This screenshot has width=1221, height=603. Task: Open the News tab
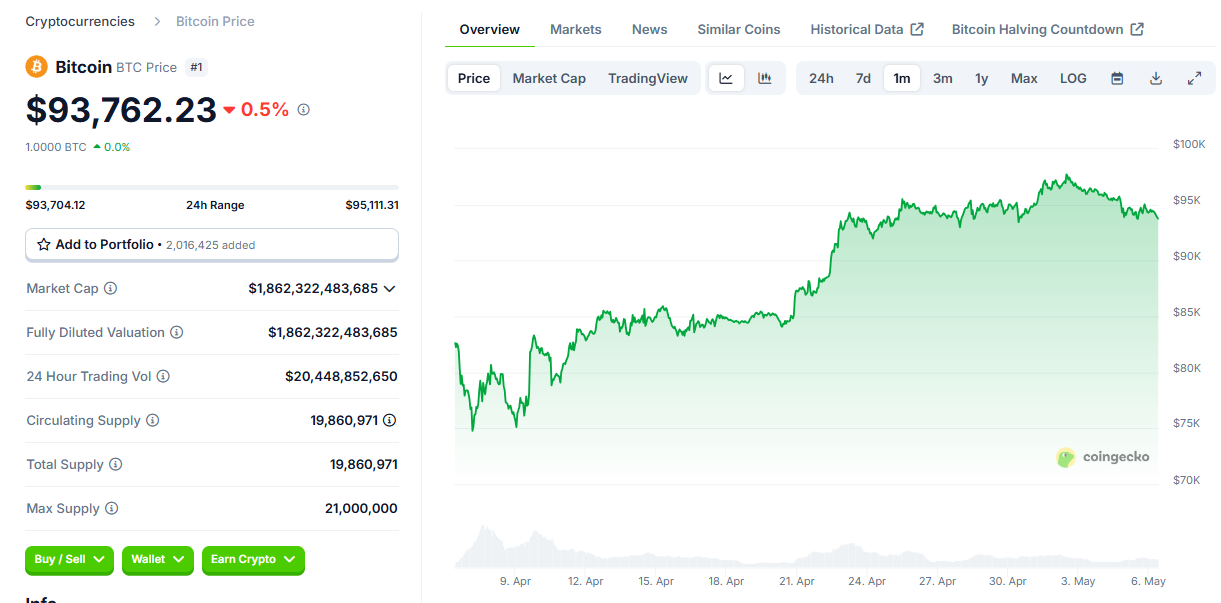click(650, 29)
